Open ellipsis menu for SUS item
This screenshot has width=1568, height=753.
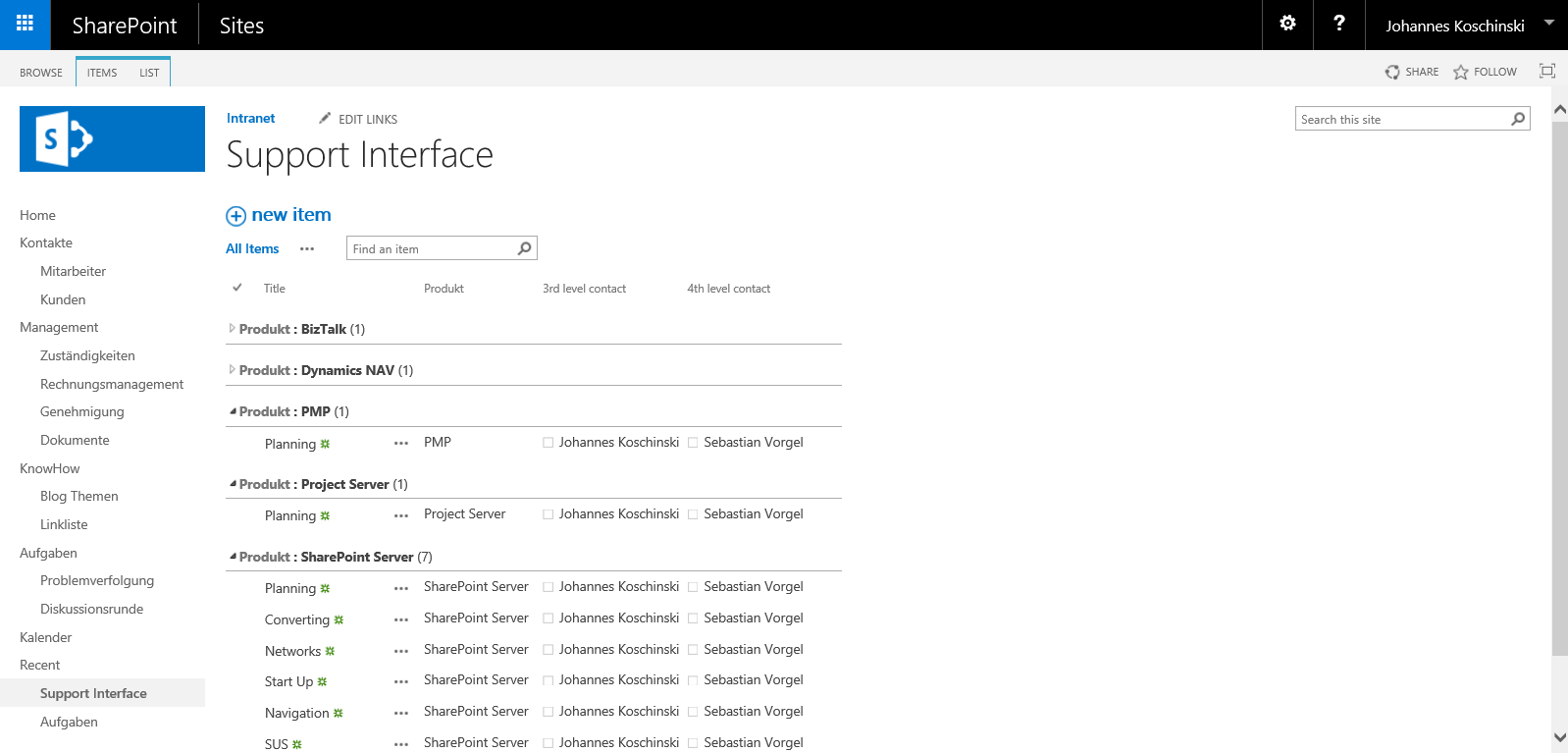coord(401,744)
